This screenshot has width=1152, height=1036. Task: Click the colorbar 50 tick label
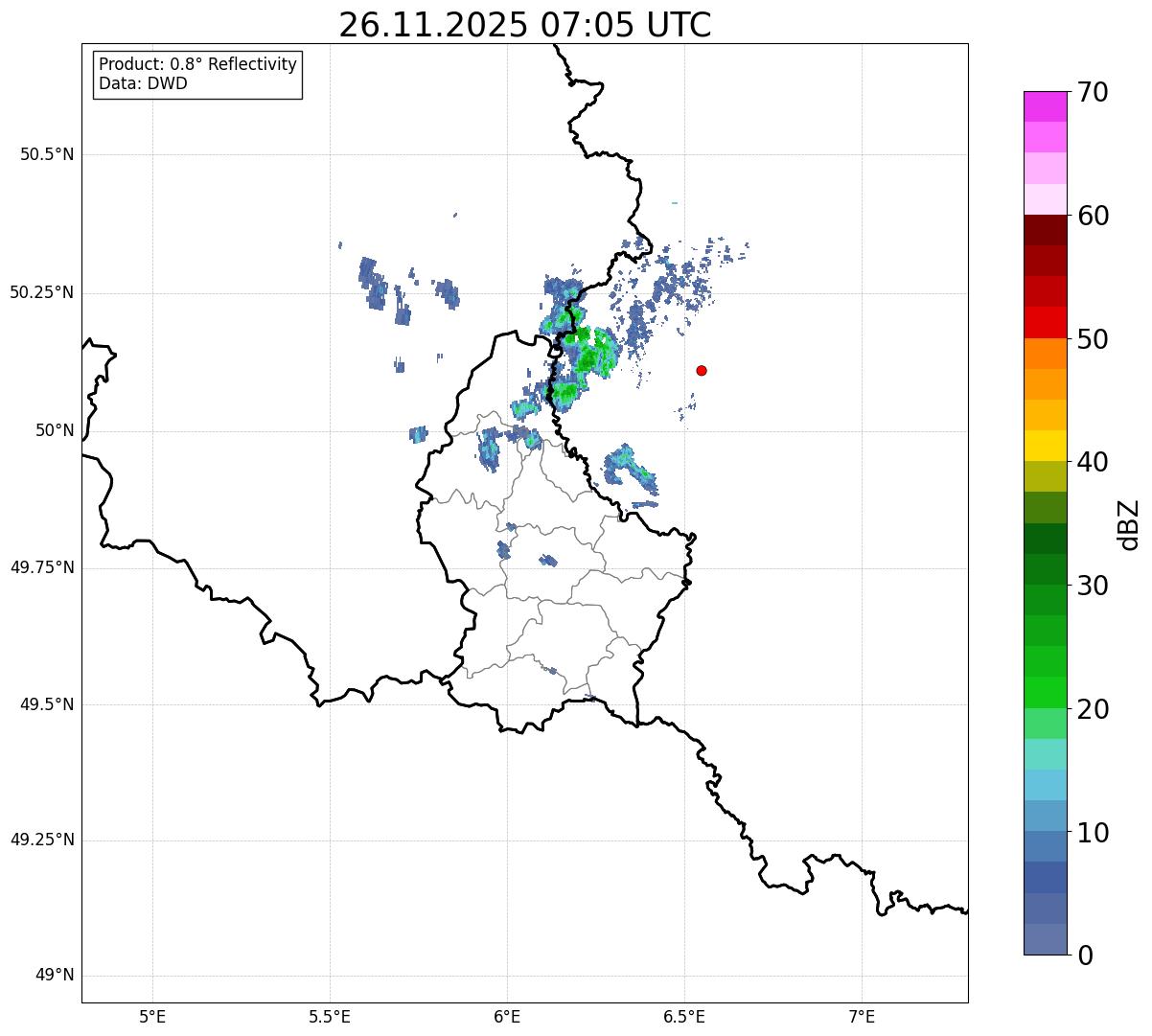1093,339
